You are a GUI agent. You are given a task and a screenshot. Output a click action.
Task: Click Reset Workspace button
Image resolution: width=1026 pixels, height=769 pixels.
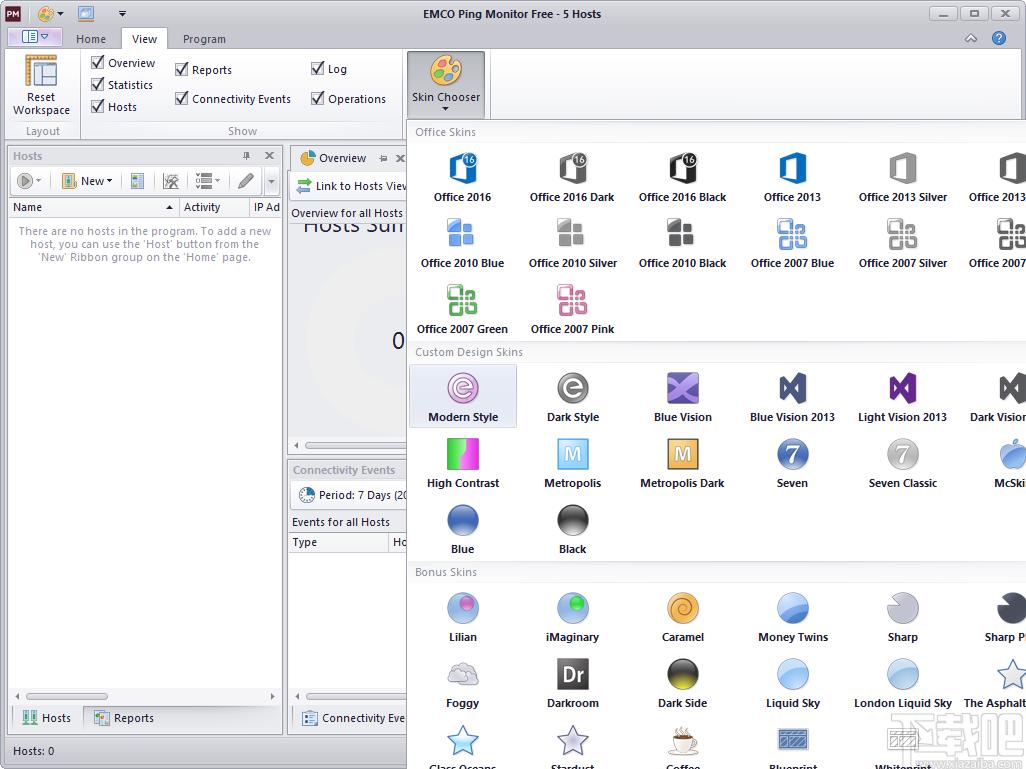click(x=41, y=86)
